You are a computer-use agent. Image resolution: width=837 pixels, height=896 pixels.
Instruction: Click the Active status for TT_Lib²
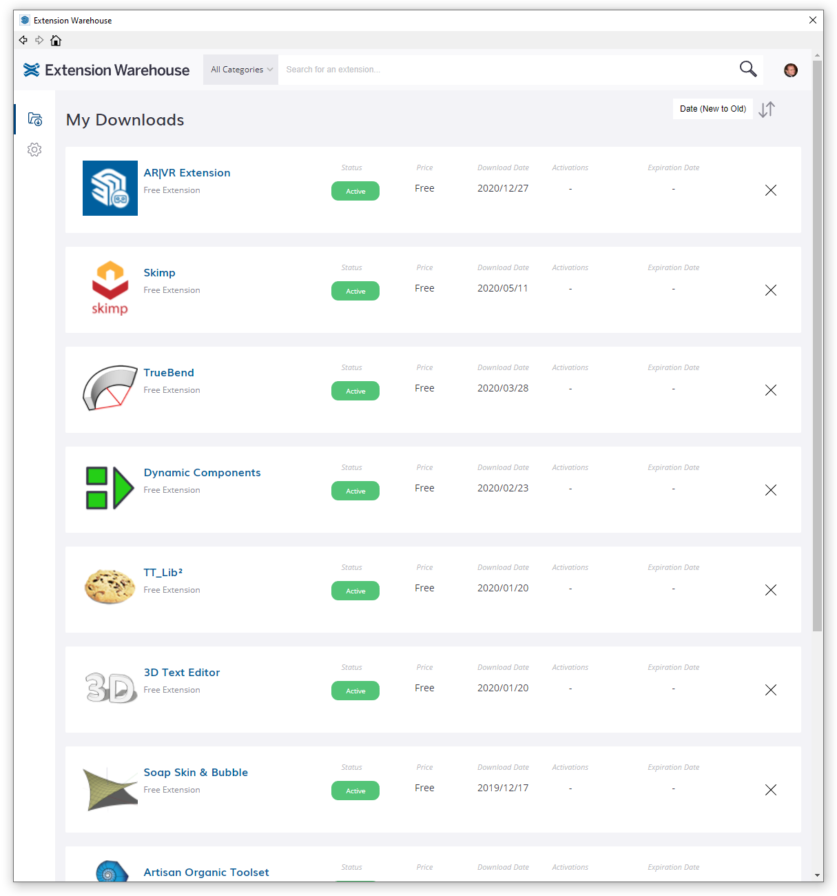pos(355,591)
